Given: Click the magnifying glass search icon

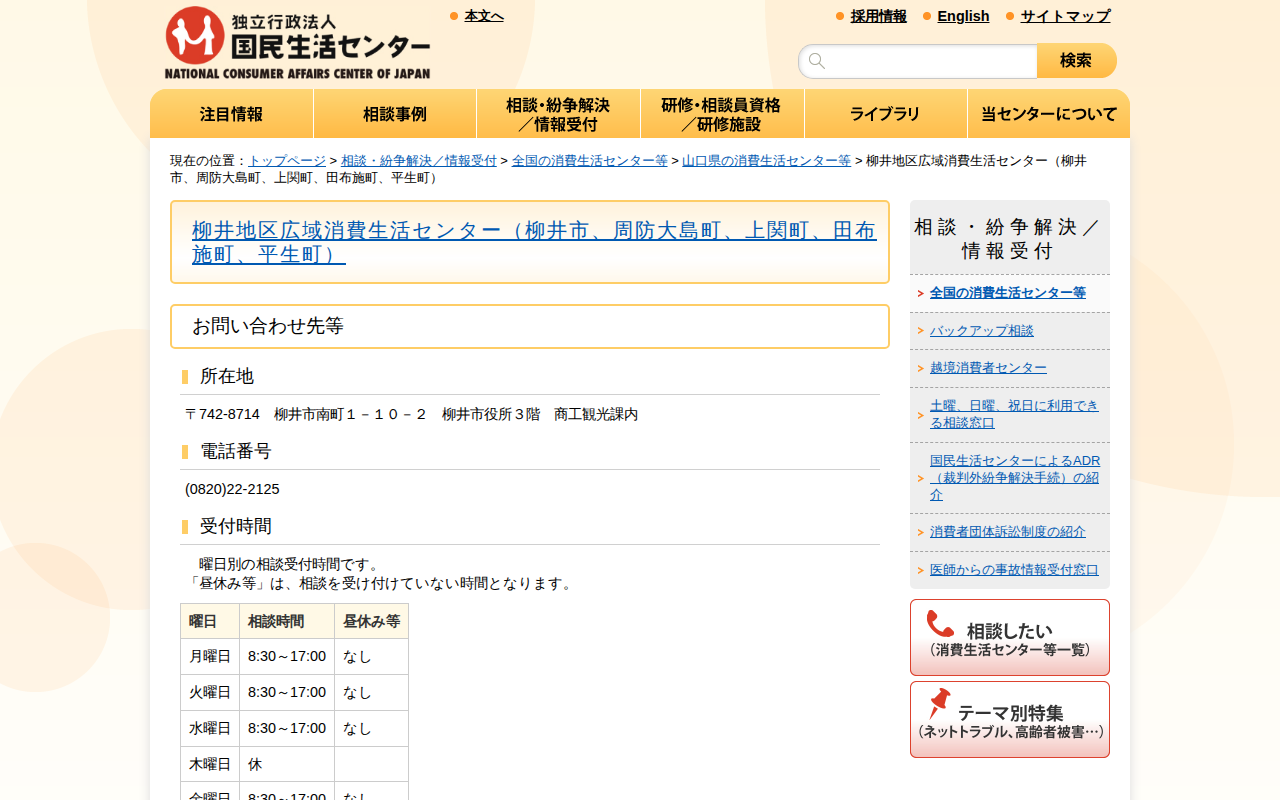Looking at the screenshot, I should coord(817,60).
